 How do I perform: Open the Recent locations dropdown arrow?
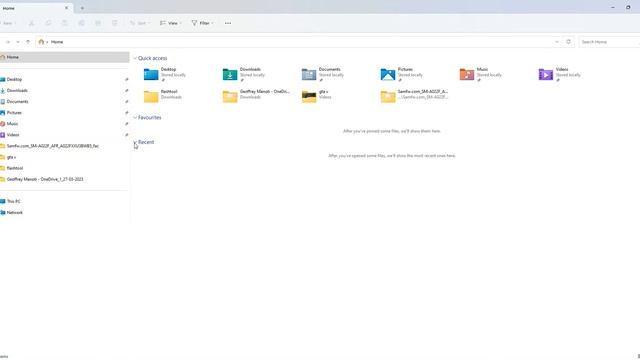pyautogui.click(x=18, y=42)
